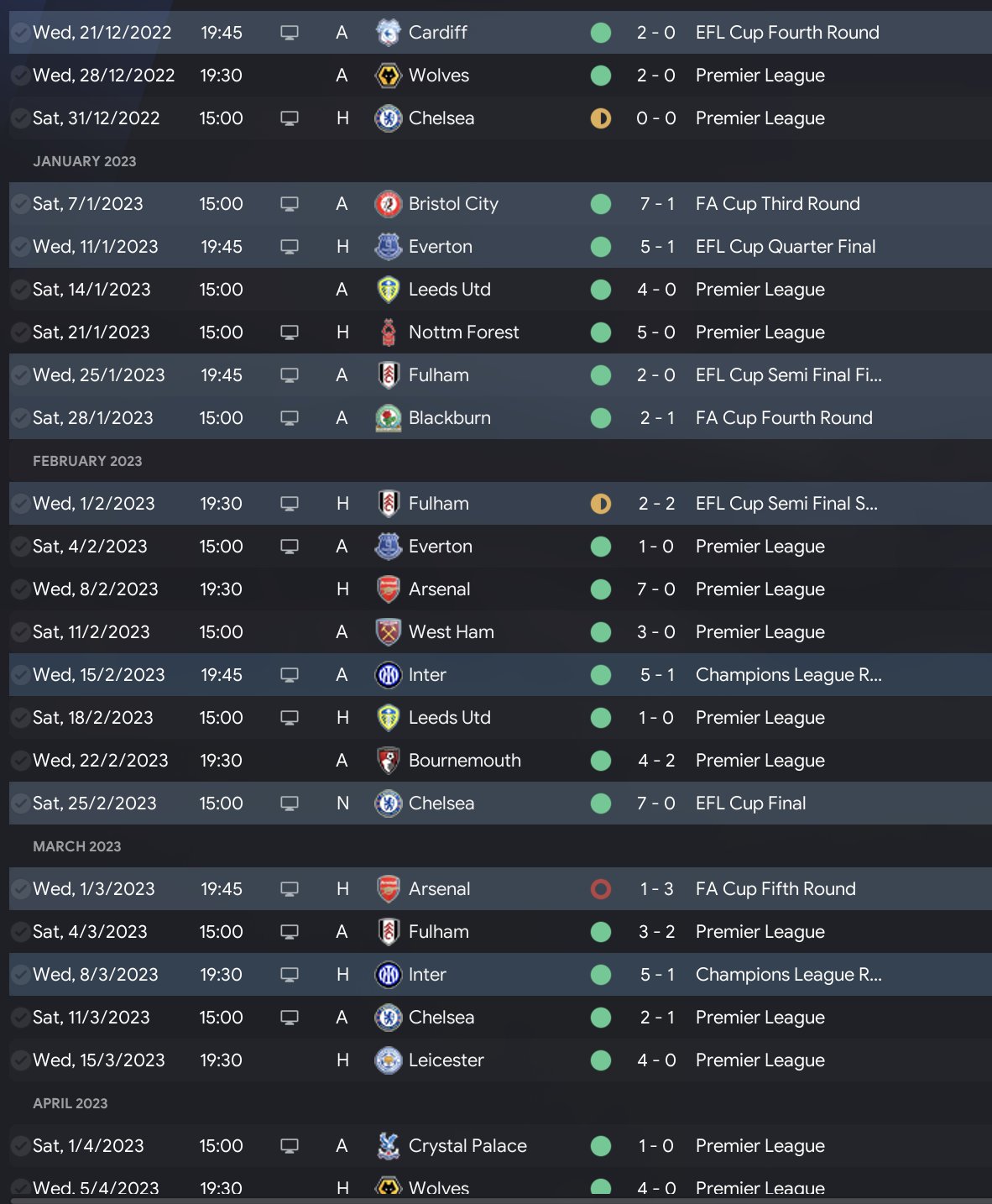Image resolution: width=992 pixels, height=1204 pixels.
Task: Click the Leicester team name
Action: point(446,1060)
